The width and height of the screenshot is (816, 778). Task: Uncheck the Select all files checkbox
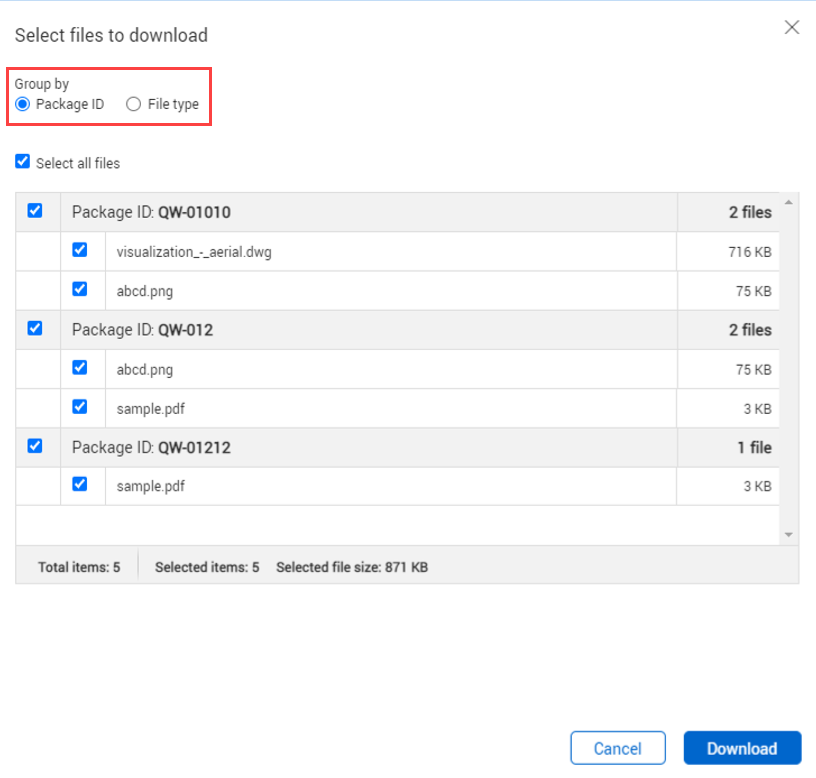pyautogui.click(x=23, y=162)
